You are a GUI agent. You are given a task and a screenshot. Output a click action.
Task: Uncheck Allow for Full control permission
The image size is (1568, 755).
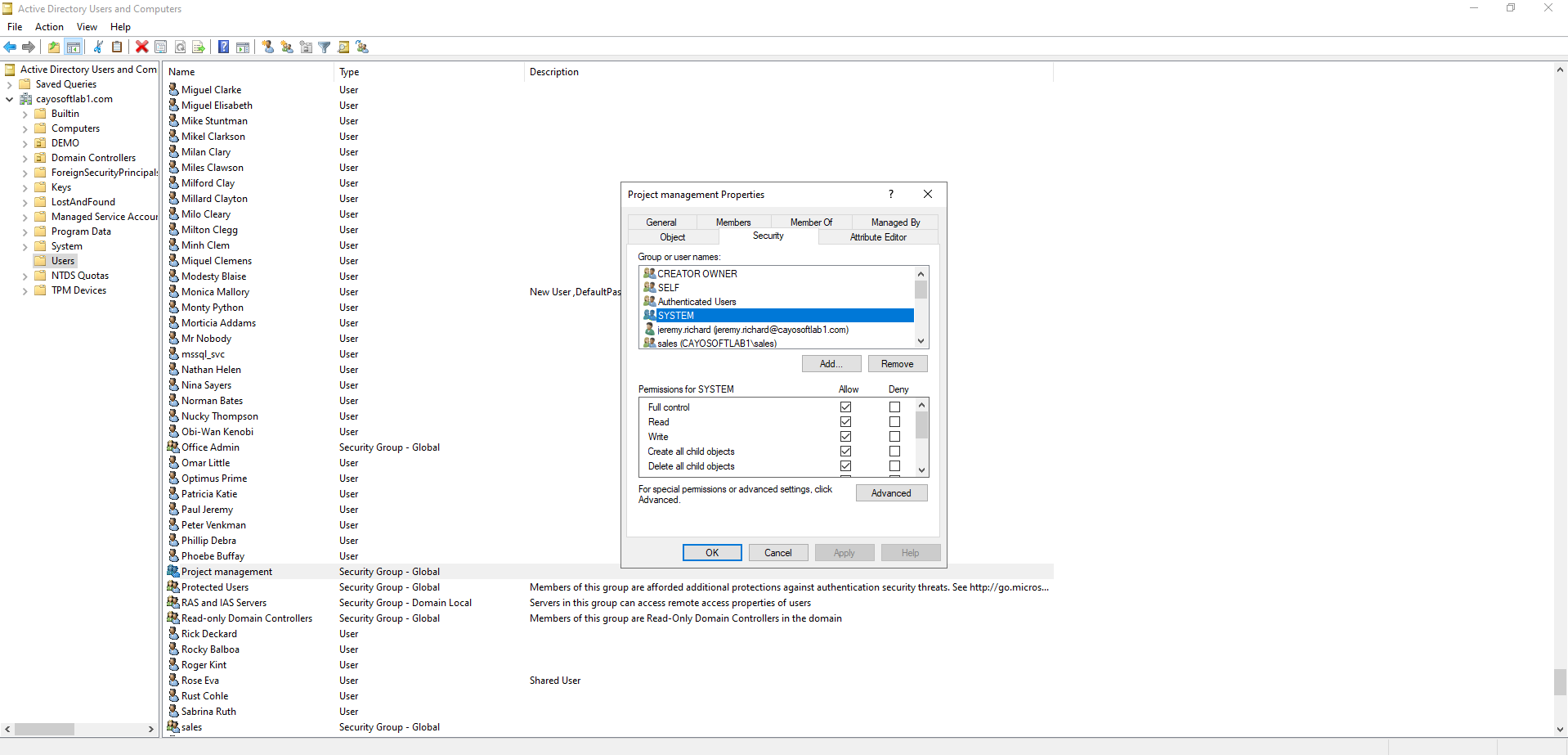[845, 407]
